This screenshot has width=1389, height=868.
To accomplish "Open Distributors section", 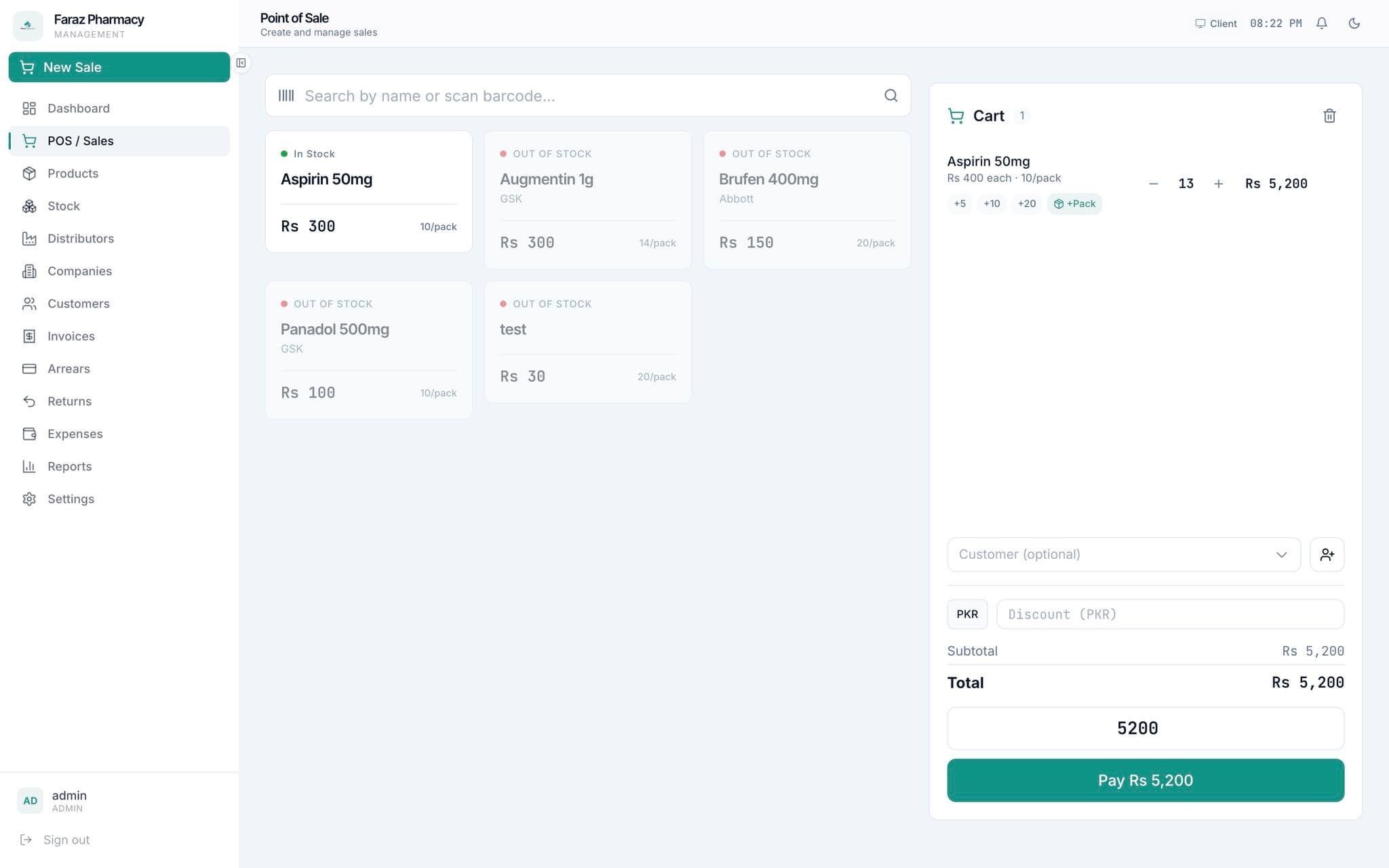I will coord(119,239).
